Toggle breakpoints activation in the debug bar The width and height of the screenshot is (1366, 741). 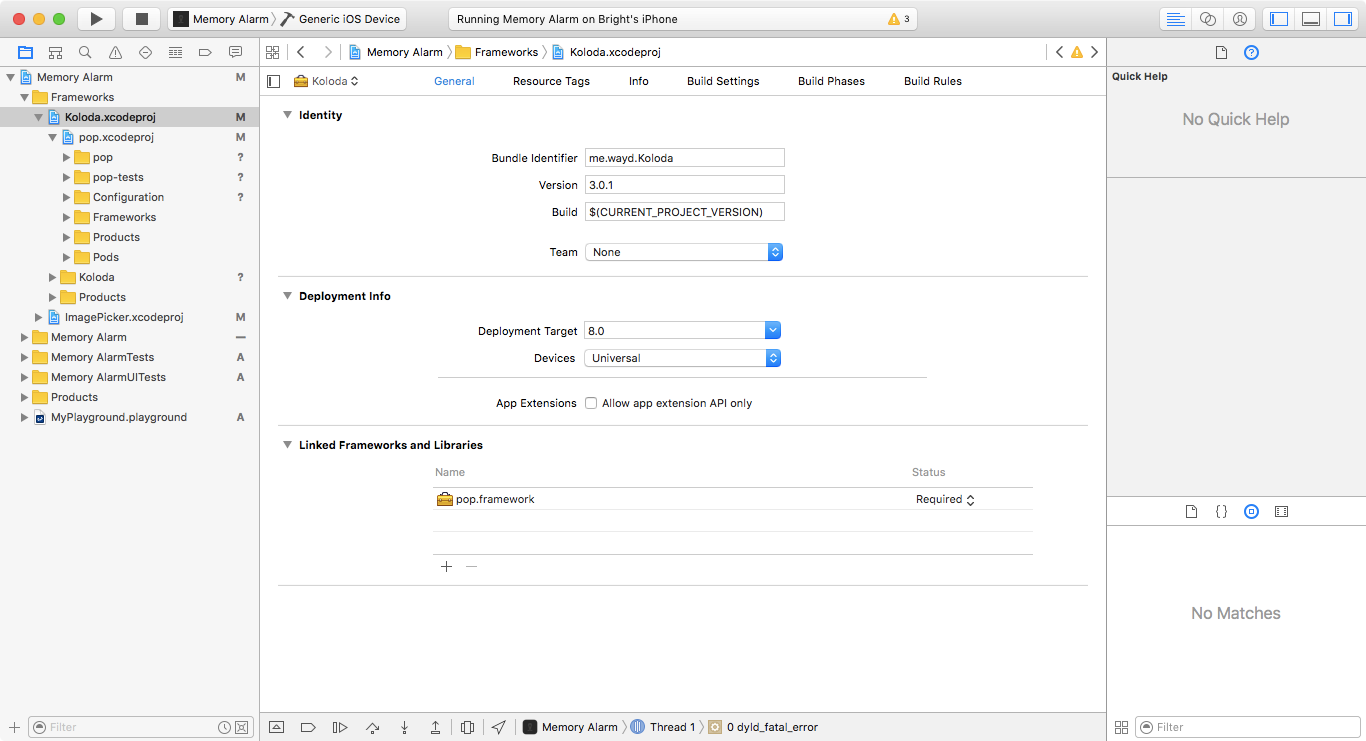(x=308, y=727)
